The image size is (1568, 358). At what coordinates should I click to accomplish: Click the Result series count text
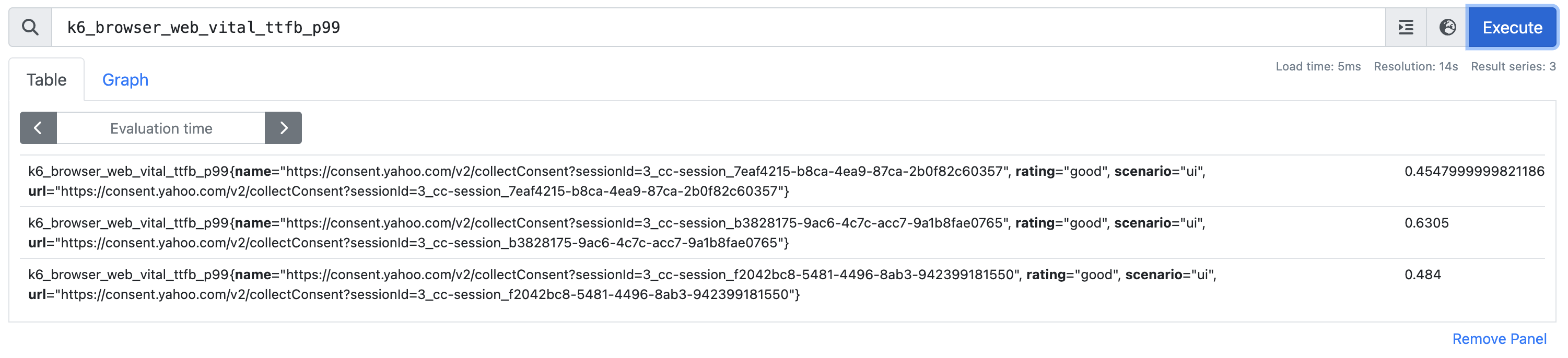tap(1513, 67)
